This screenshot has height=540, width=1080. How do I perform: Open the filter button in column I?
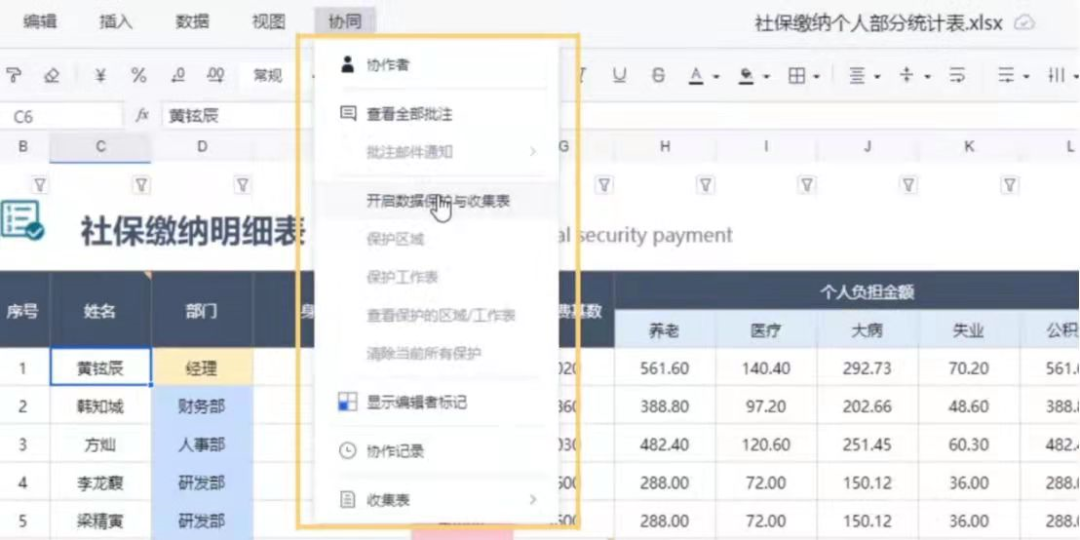[x=806, y=185]
